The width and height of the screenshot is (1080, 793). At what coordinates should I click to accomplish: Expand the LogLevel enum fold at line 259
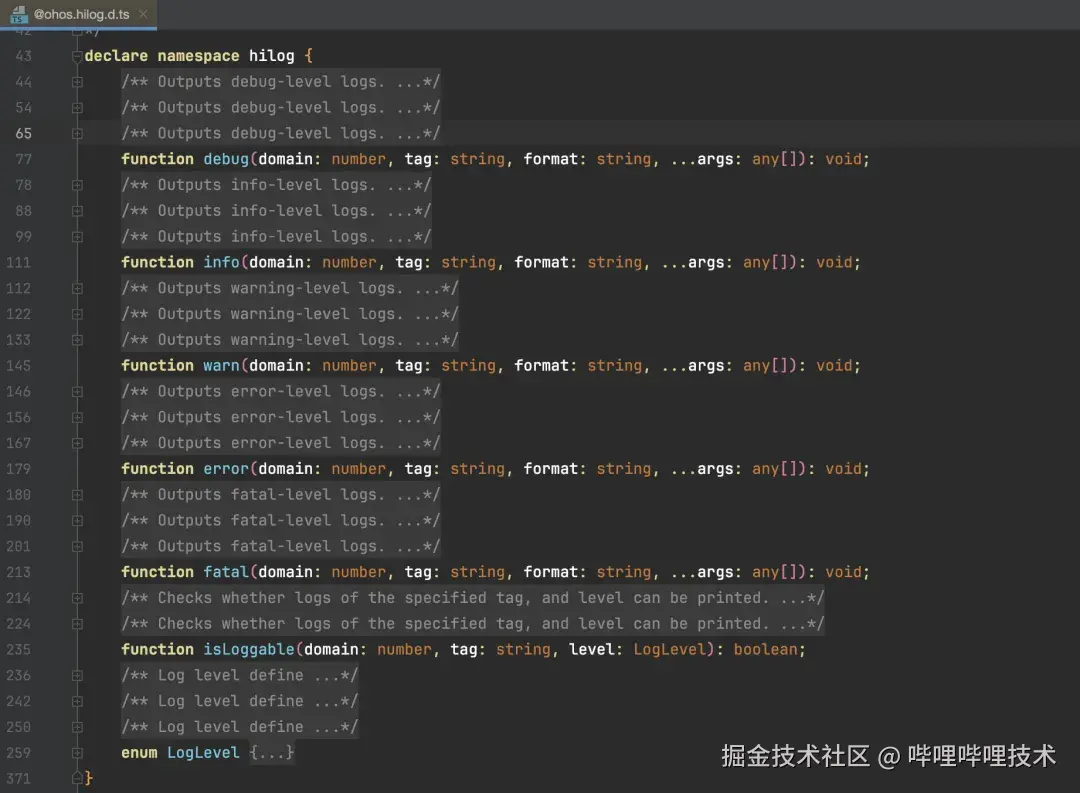pos(77,753)
